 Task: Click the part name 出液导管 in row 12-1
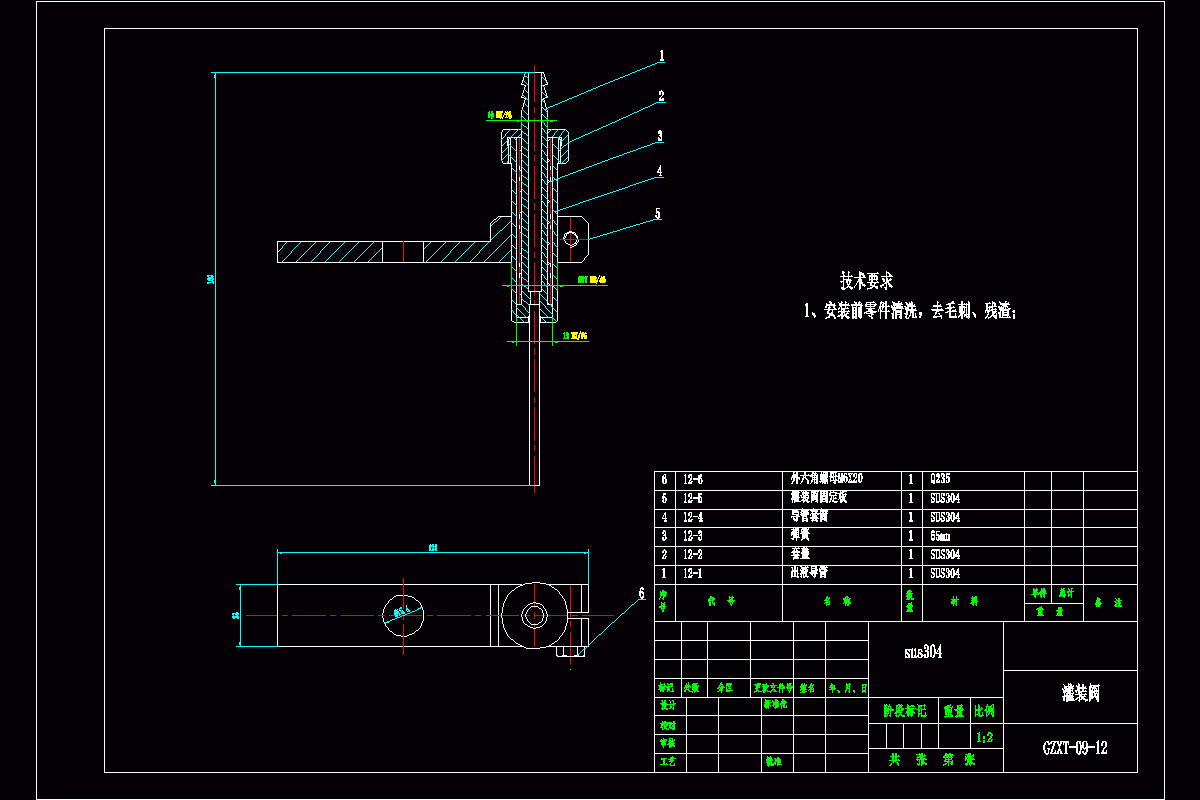coord(809,573)
